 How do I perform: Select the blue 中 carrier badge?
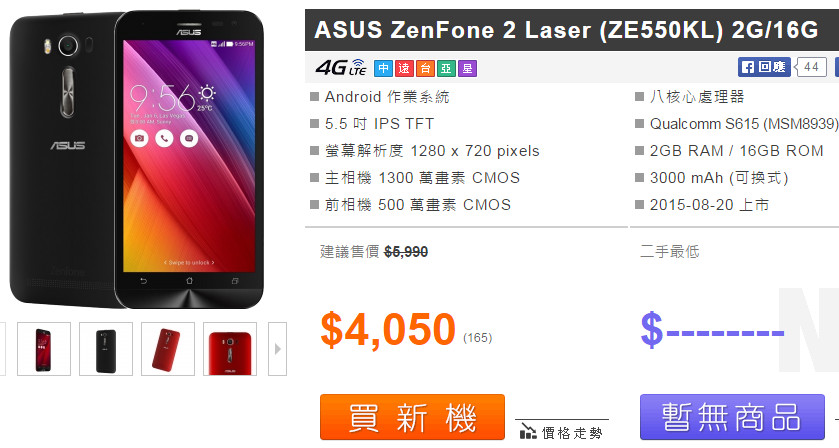pos(383,69)
